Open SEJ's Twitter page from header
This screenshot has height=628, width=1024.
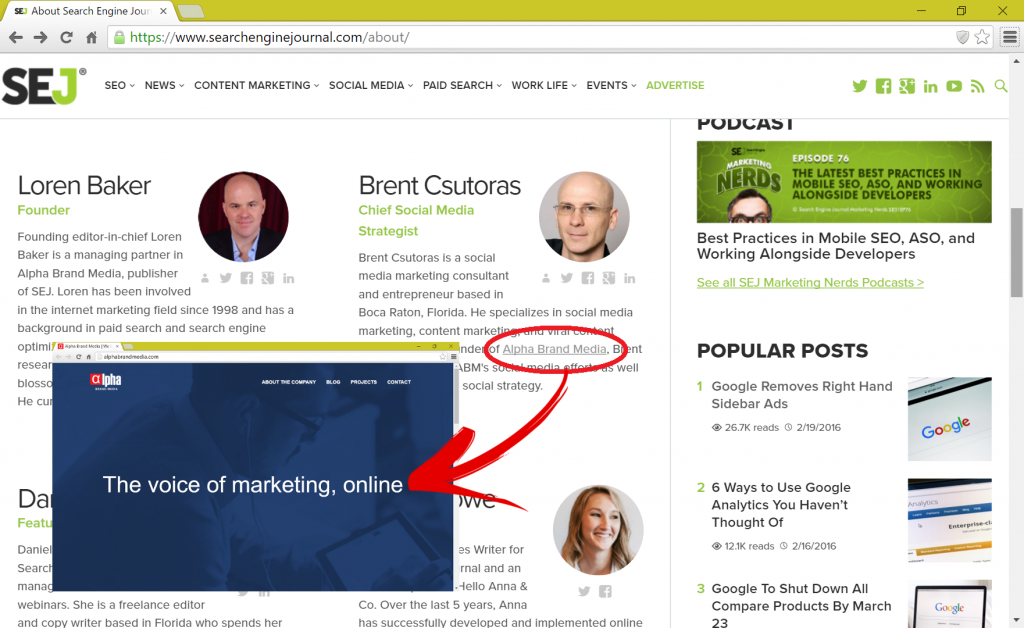[x=859, y=86]
